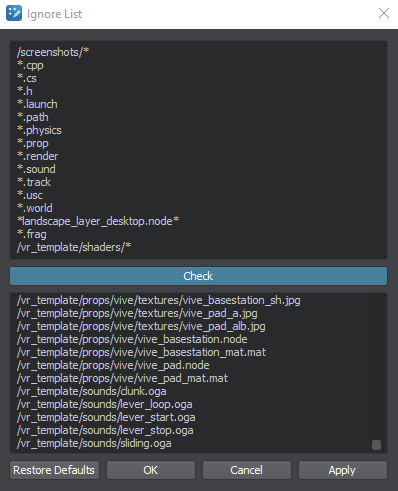Select lever_loop.oga result entry
Screen dimensions: 398x491
[105, 404]
